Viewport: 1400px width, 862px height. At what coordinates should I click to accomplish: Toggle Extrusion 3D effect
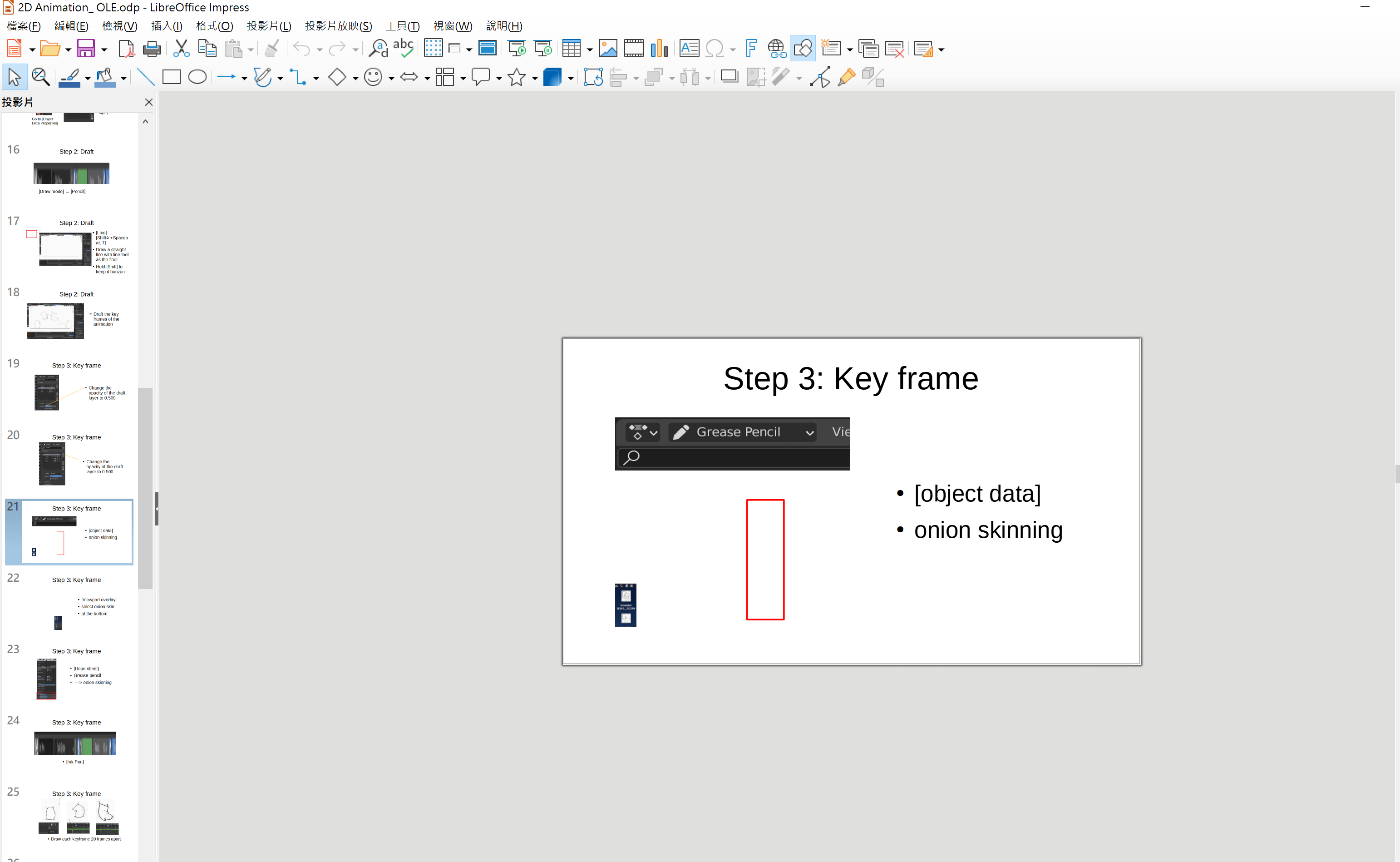pyautogui.click(x=873, y=77)
